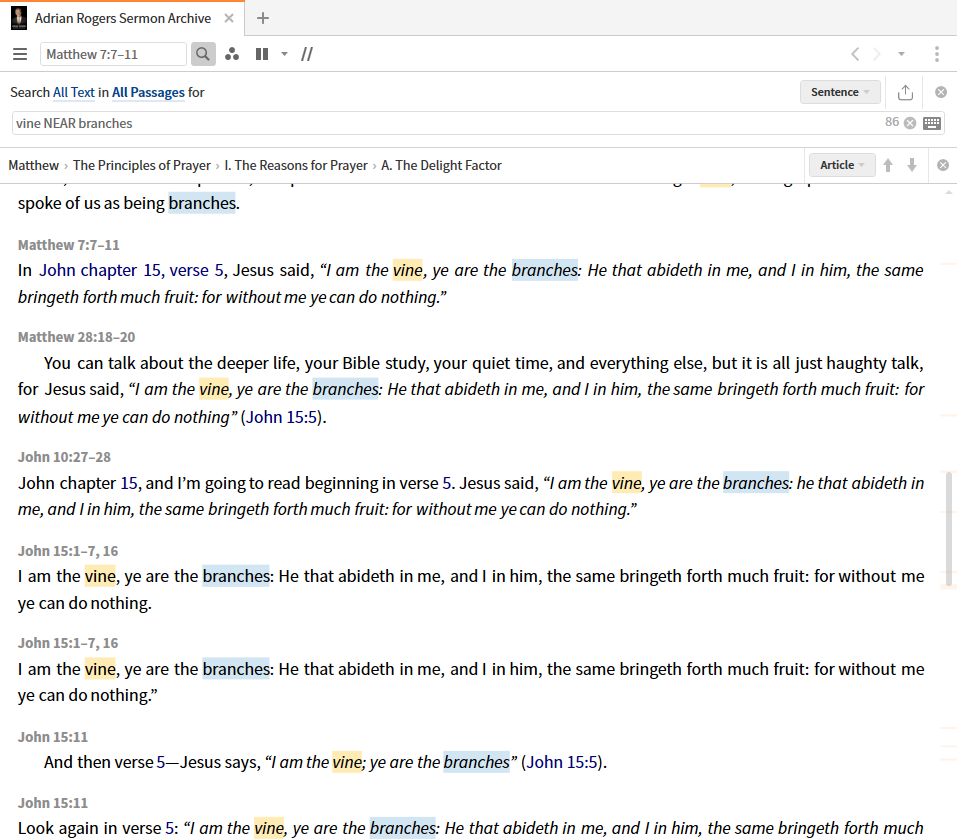Image resolution: width=957 pixels, height=840 pixels.
Task: Open the on-screen keyboard icon
Action: point(932,123)
